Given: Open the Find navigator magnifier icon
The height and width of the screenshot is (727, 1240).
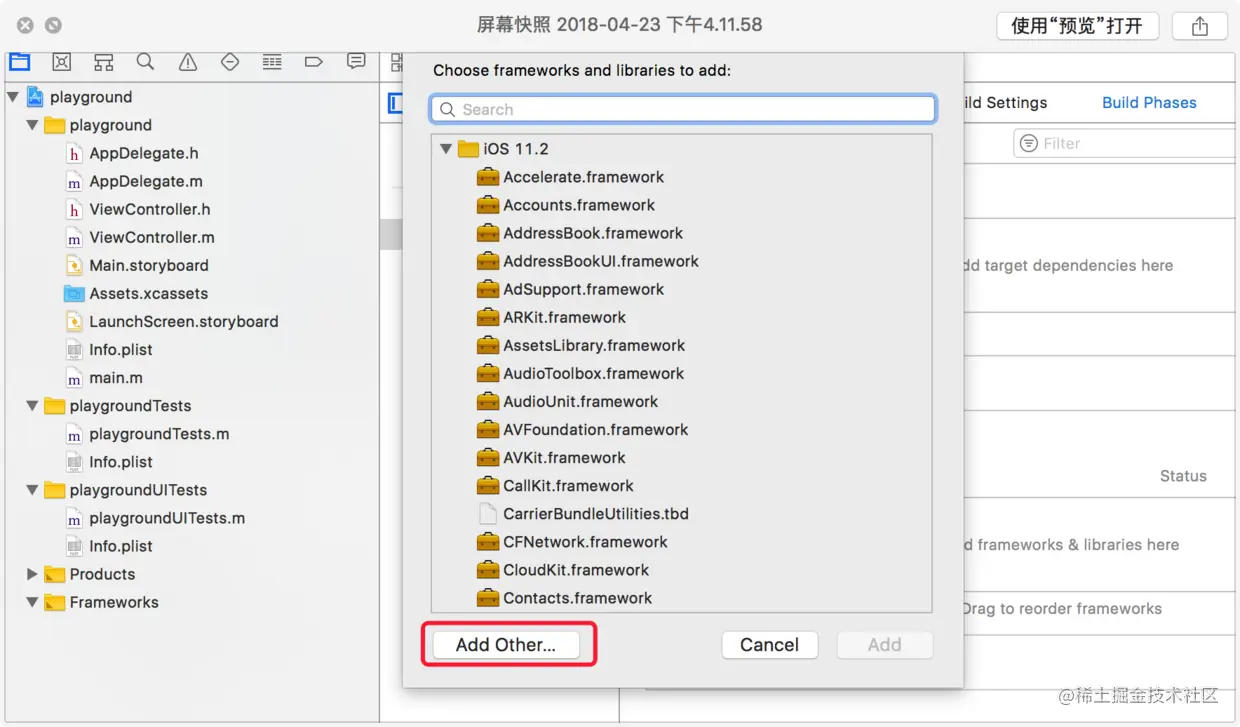Looking at the screenshot, I should click(x=146, y=62).
